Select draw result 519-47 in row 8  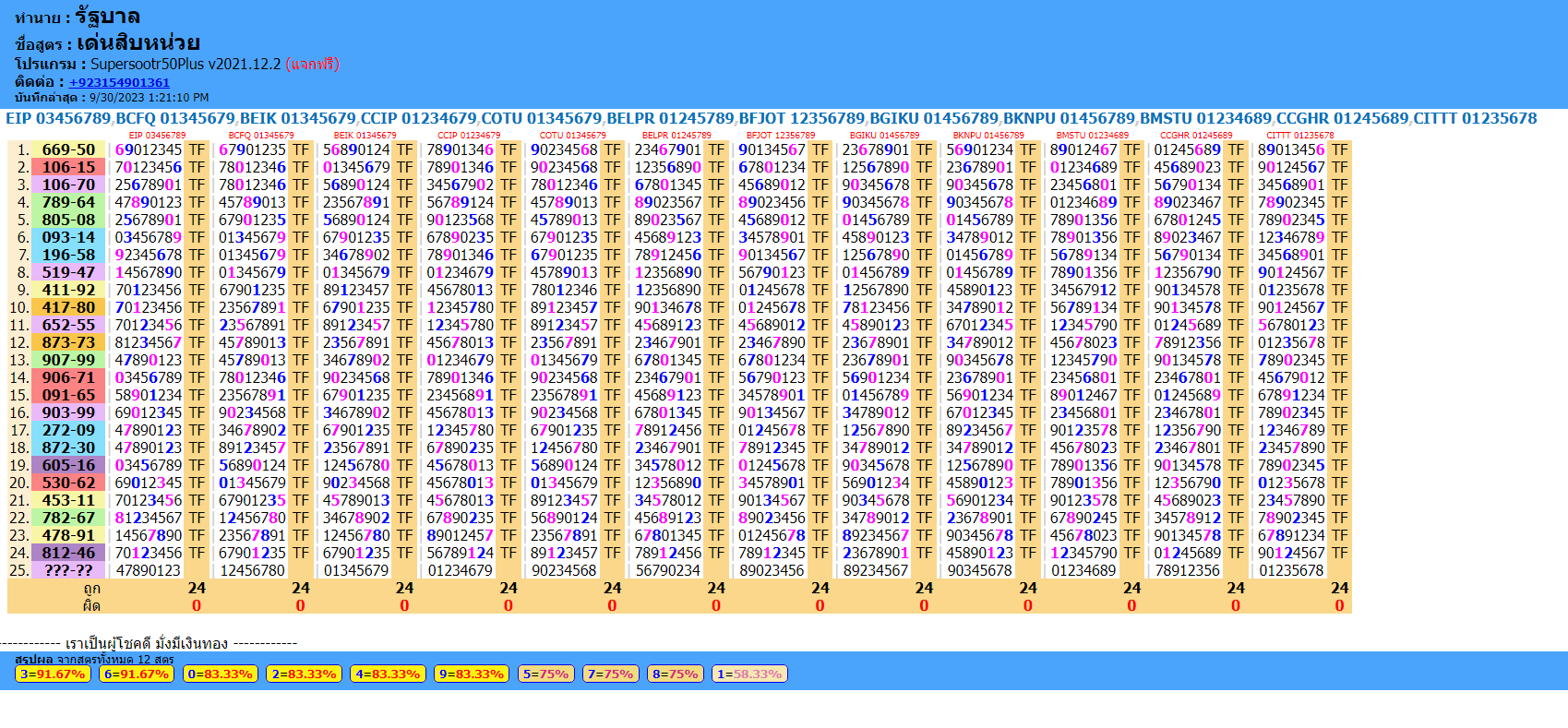[68, 272]
